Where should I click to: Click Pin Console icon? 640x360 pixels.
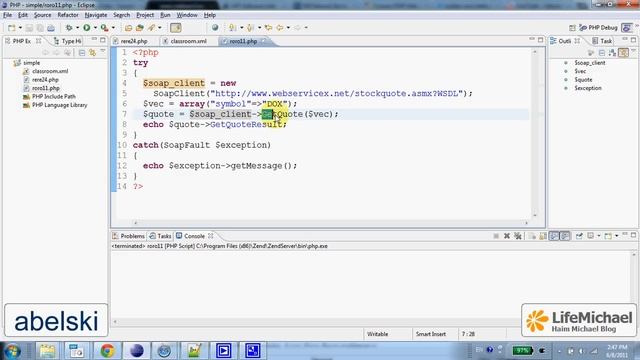tap(579, 236)
